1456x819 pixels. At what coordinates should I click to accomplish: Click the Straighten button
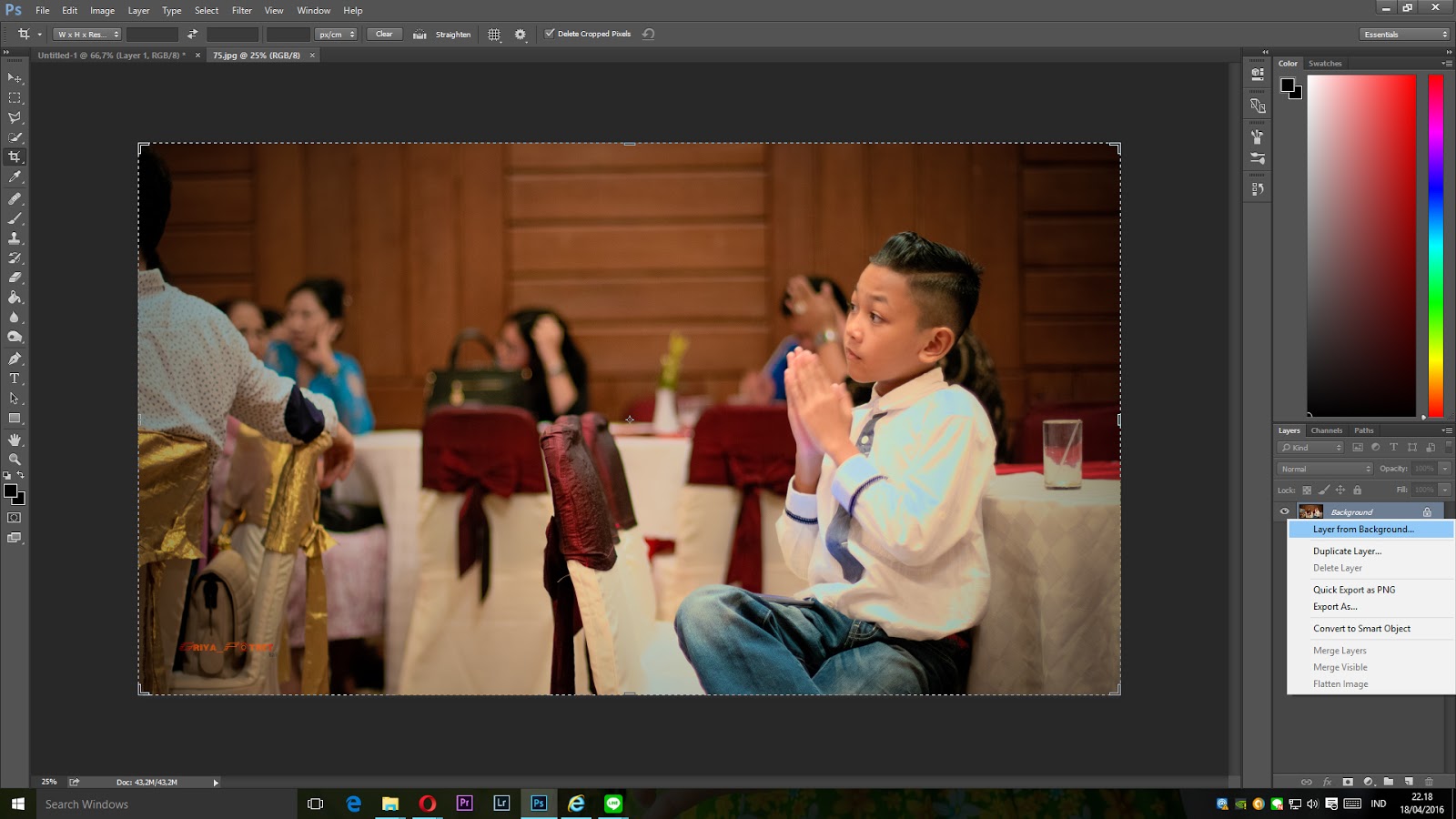coord(442,35)
